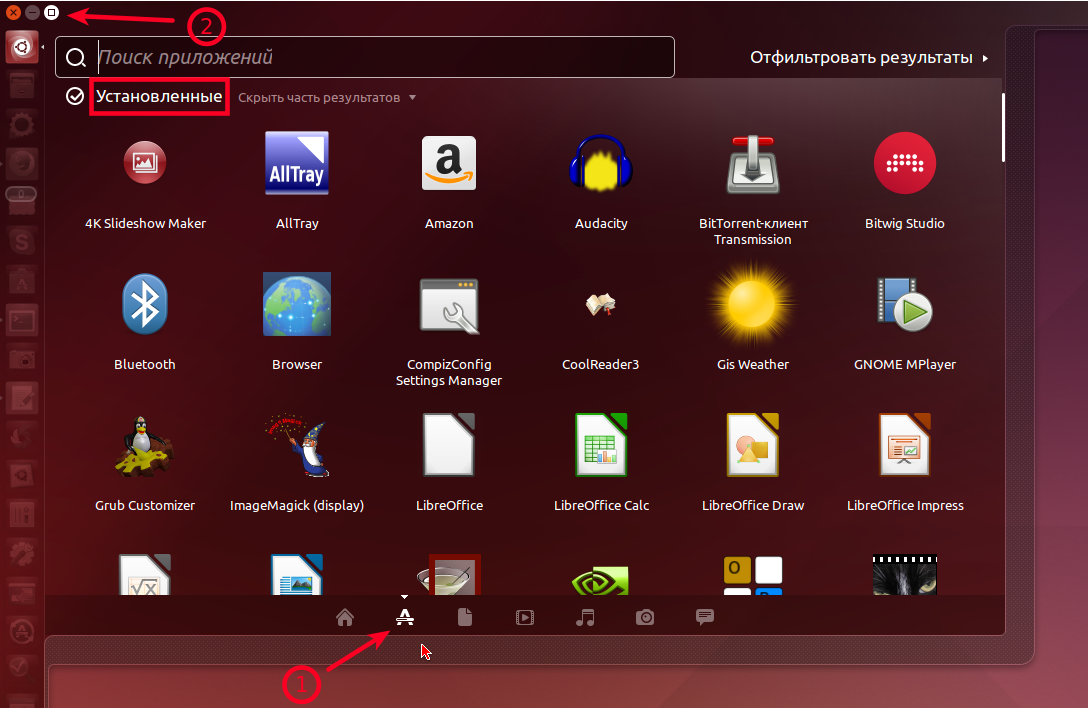Screen dimensions: 1088x708
Task: Open Bluetooth settings app
Action: [x=144, y=305]
